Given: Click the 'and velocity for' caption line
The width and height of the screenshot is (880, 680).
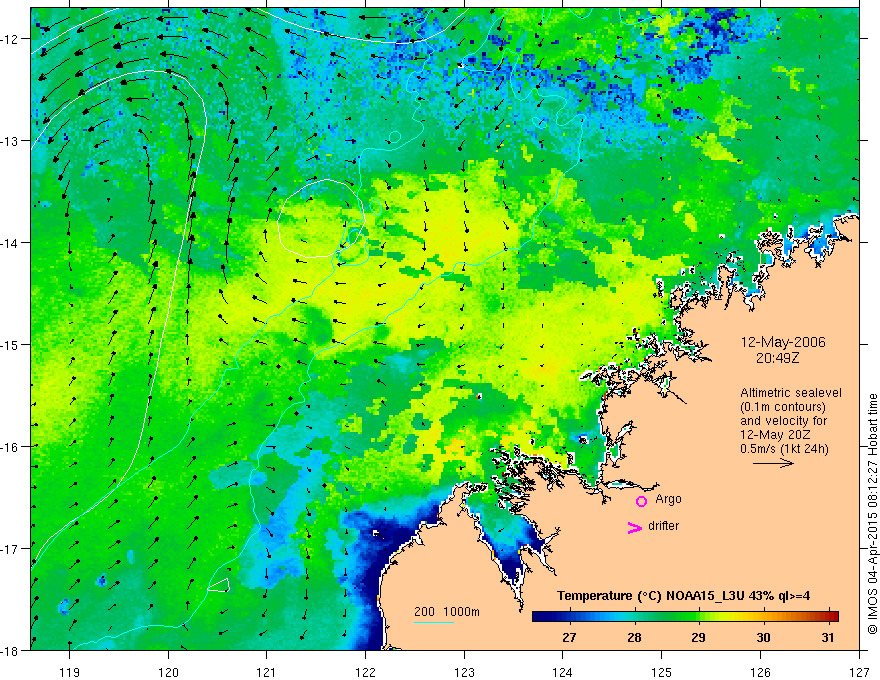Looking at the screenshot, I should coord(783,421).
